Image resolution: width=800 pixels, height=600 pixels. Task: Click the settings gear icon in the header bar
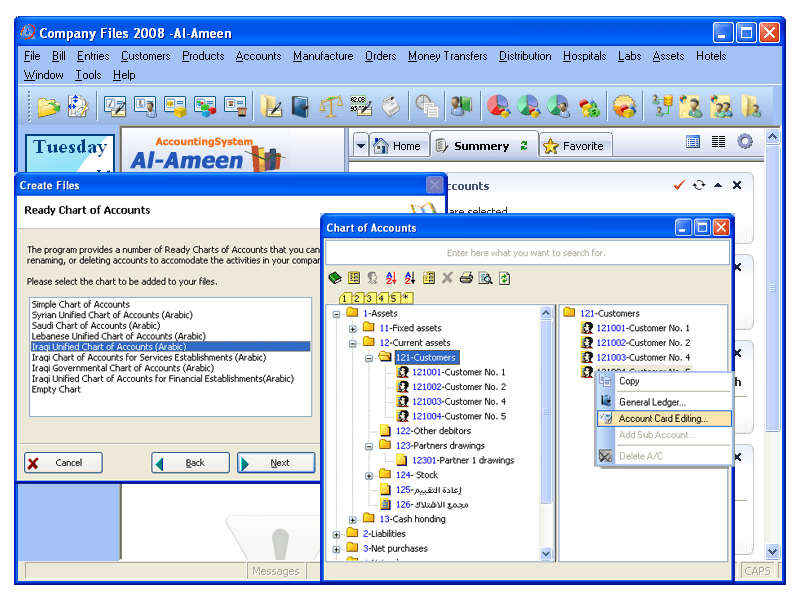pyautogui.click(x=745, y=141)
